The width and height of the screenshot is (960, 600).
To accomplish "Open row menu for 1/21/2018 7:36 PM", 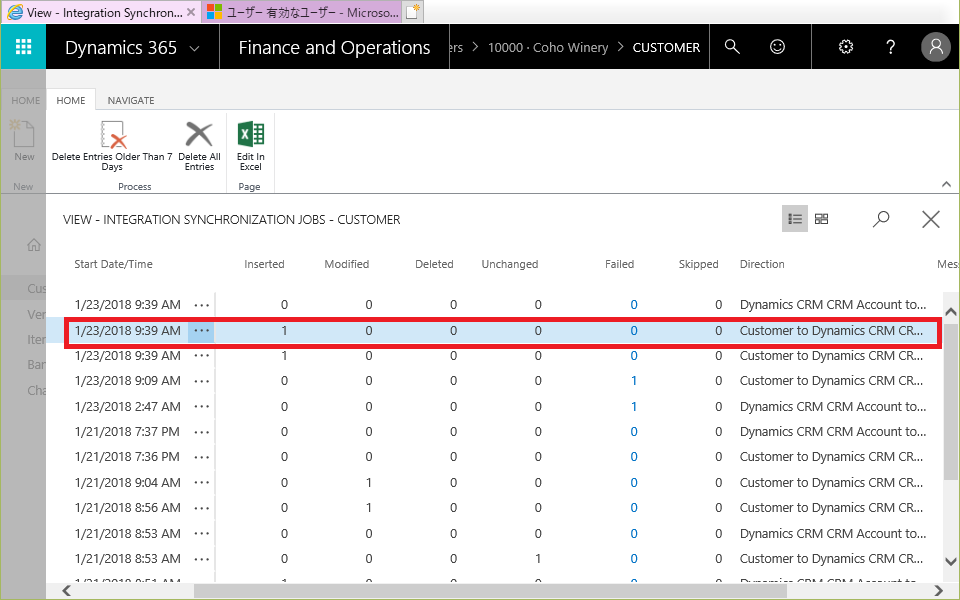I will tap(201, 457).
